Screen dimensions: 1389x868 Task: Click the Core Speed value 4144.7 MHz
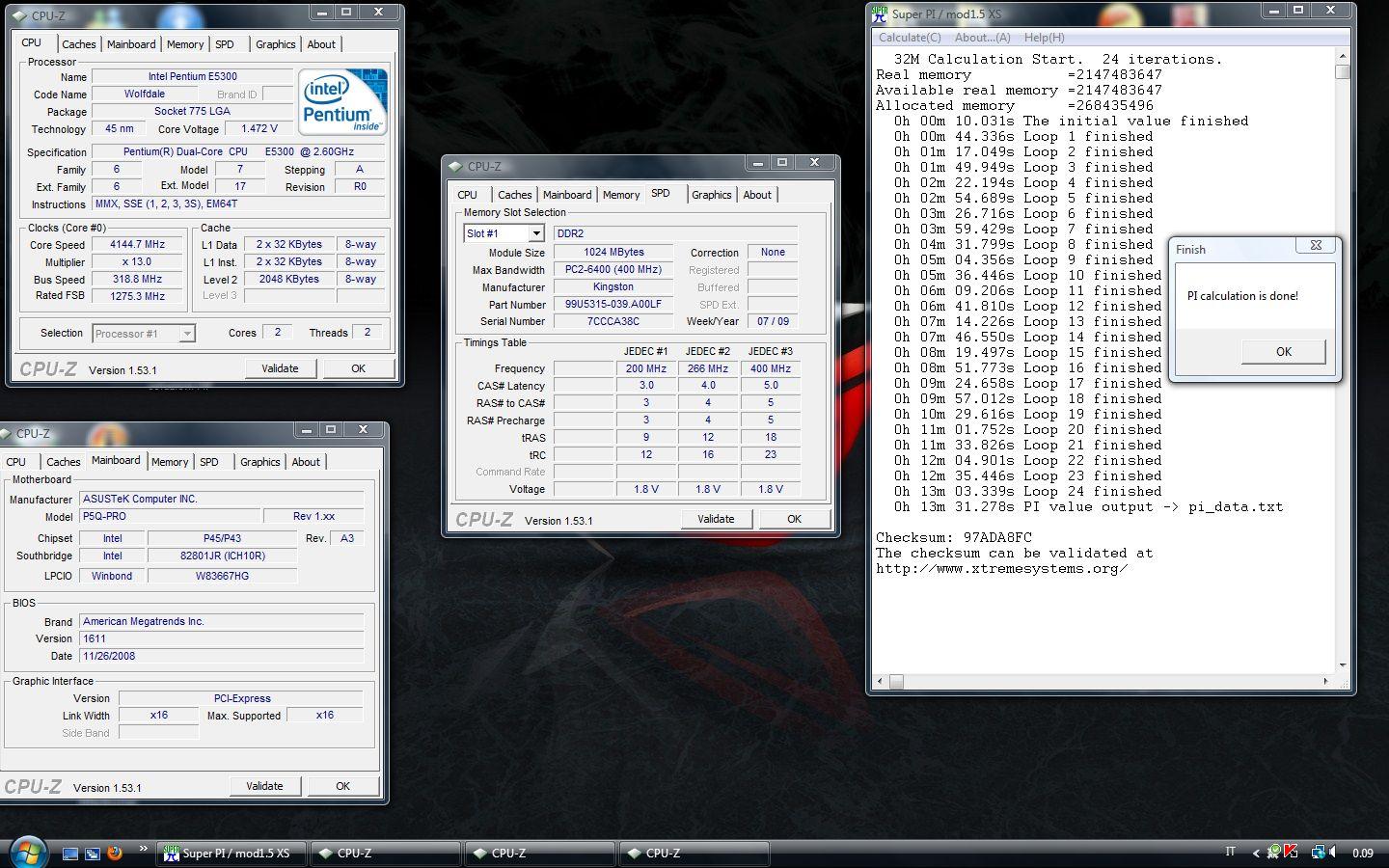coord(137,245)
